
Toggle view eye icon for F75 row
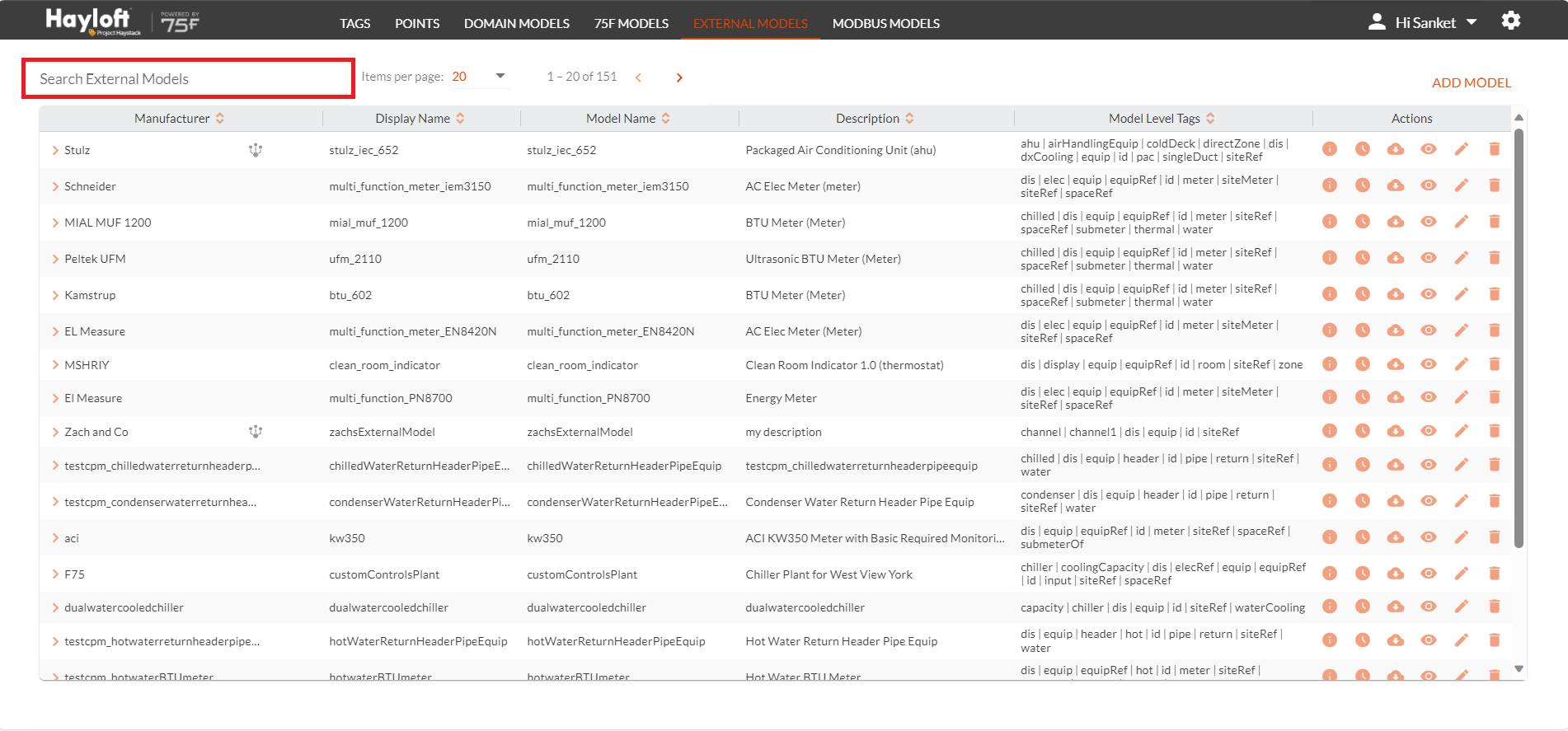[1428, 574]
